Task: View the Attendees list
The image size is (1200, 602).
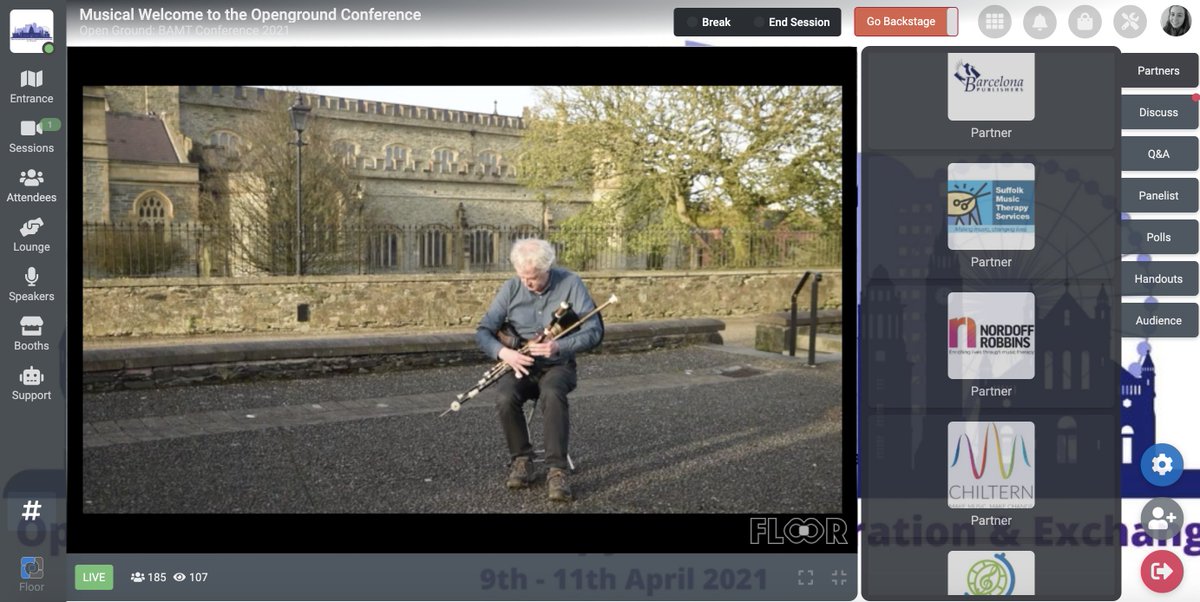Action: pos(32,186)
